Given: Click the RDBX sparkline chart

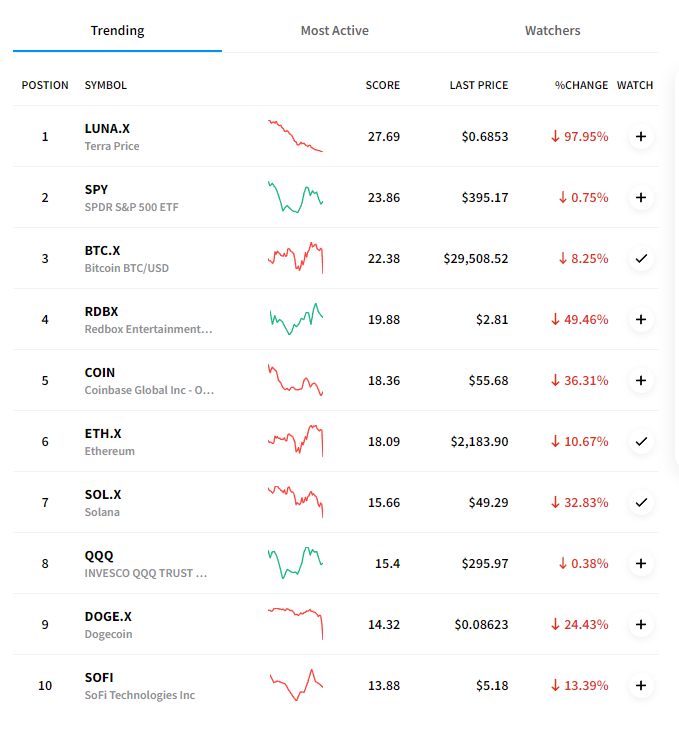Looking at the screenshot, I should click(x=296, y=319).
